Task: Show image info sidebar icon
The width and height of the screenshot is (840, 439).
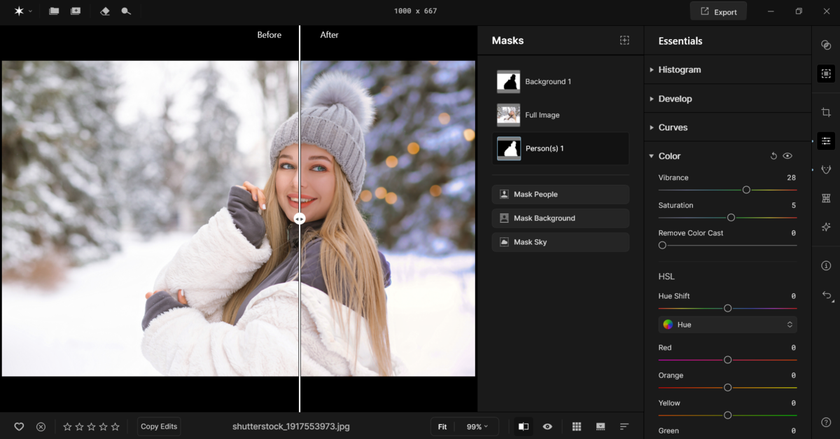Action: click(826, 266)
